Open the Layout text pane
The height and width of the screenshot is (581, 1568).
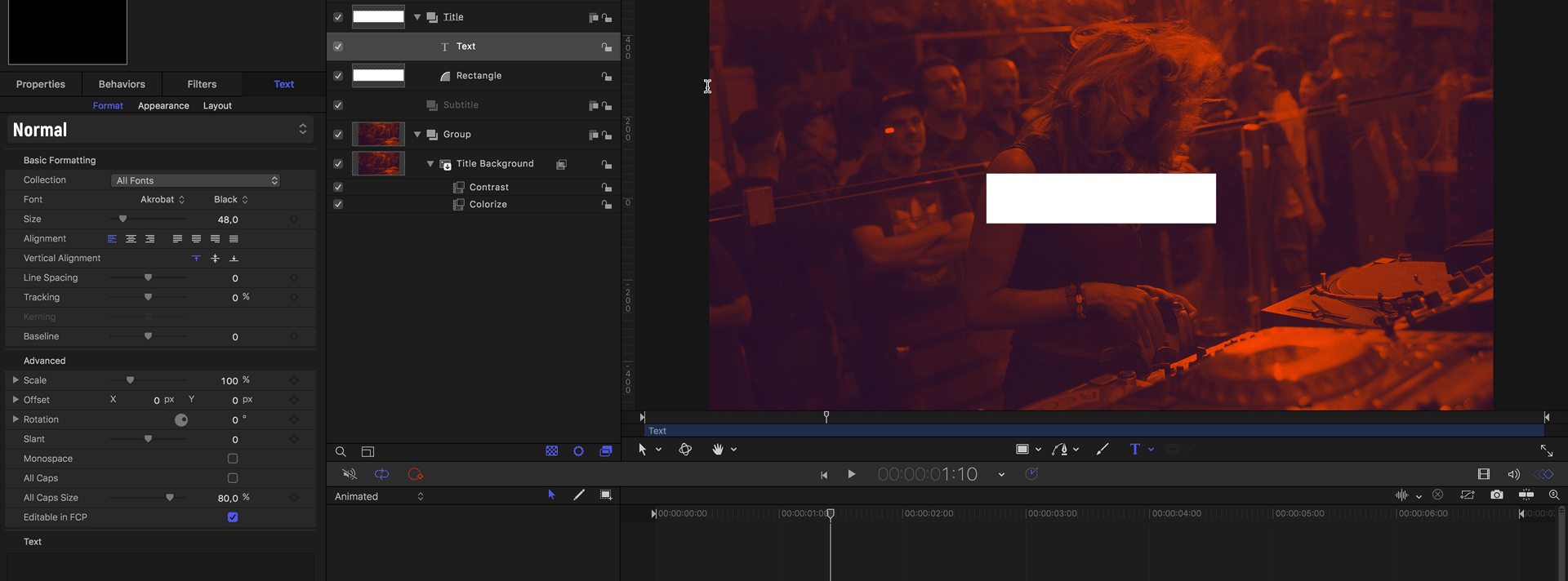point(217,106)
